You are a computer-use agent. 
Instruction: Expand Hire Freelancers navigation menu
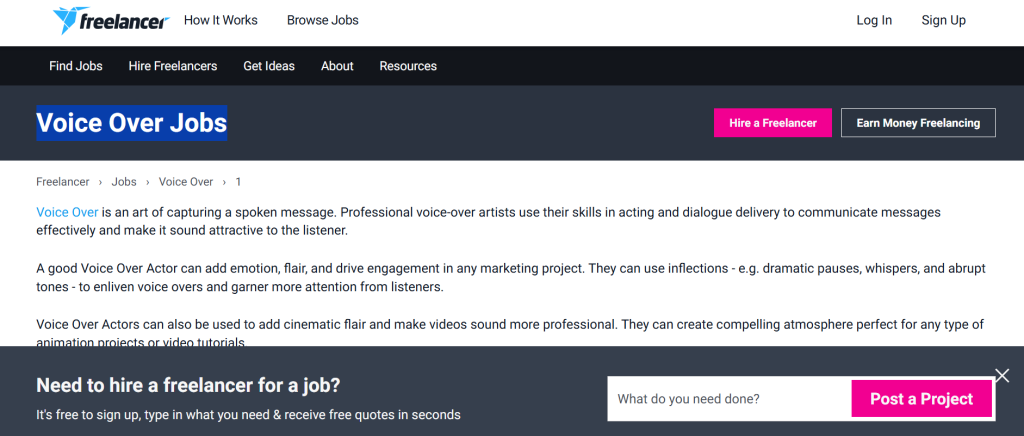173,66
